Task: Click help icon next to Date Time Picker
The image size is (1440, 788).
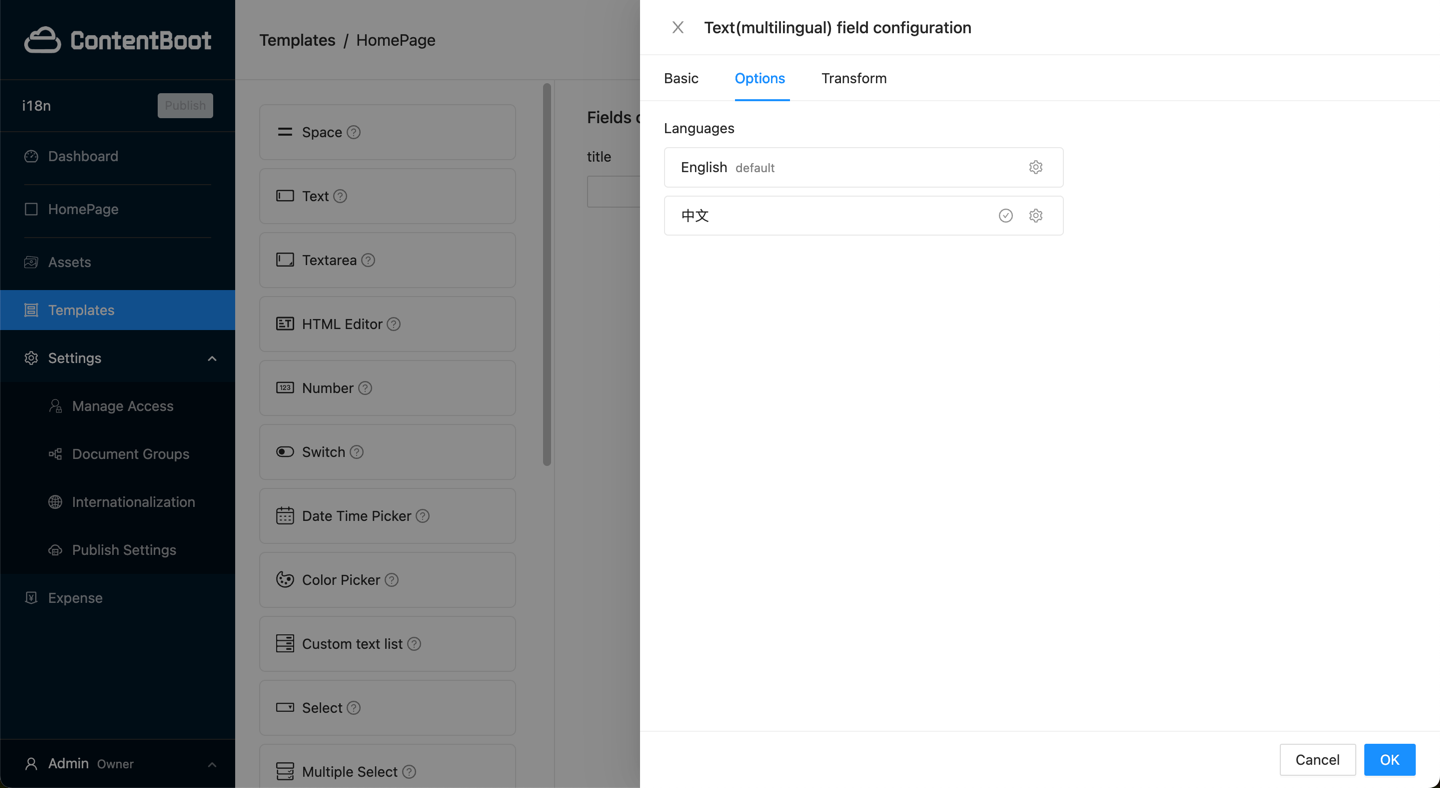Action: pyautogui.click(x=423, y=516)
